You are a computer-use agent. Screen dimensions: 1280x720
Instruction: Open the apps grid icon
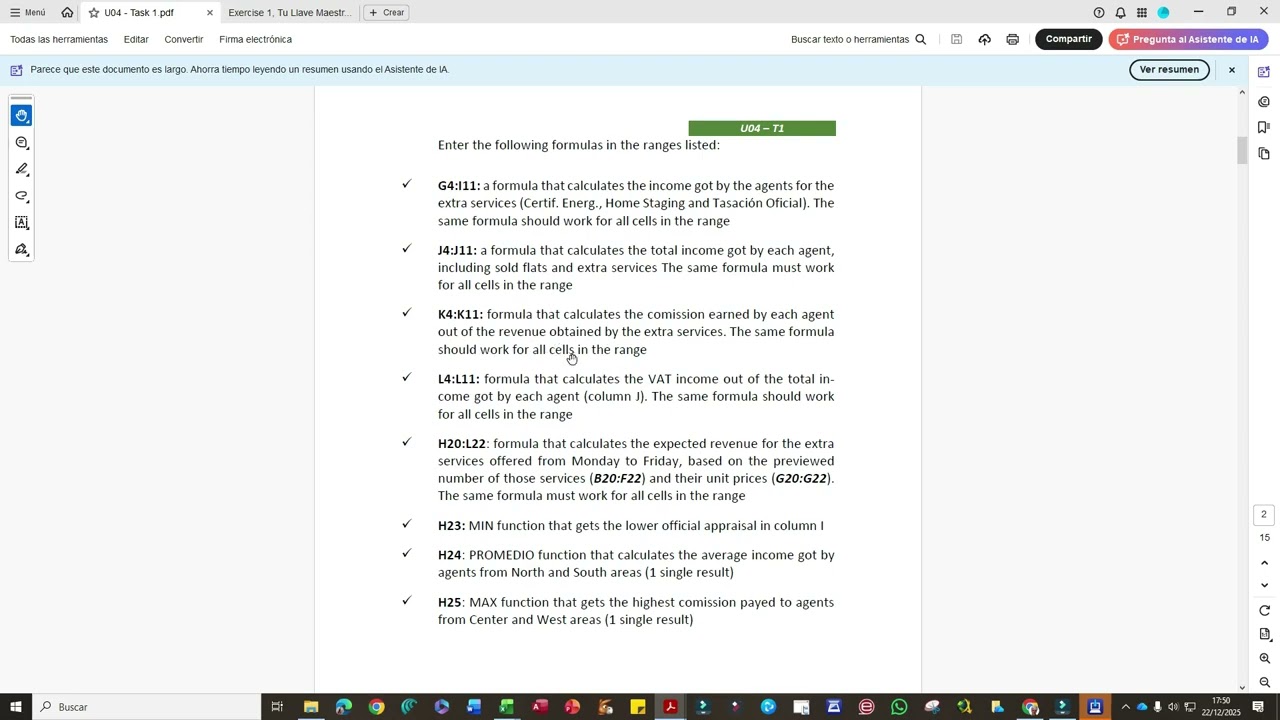(x=1141, y=12)
